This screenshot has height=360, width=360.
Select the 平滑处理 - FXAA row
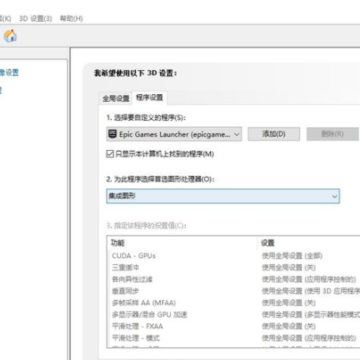point(233,326)
